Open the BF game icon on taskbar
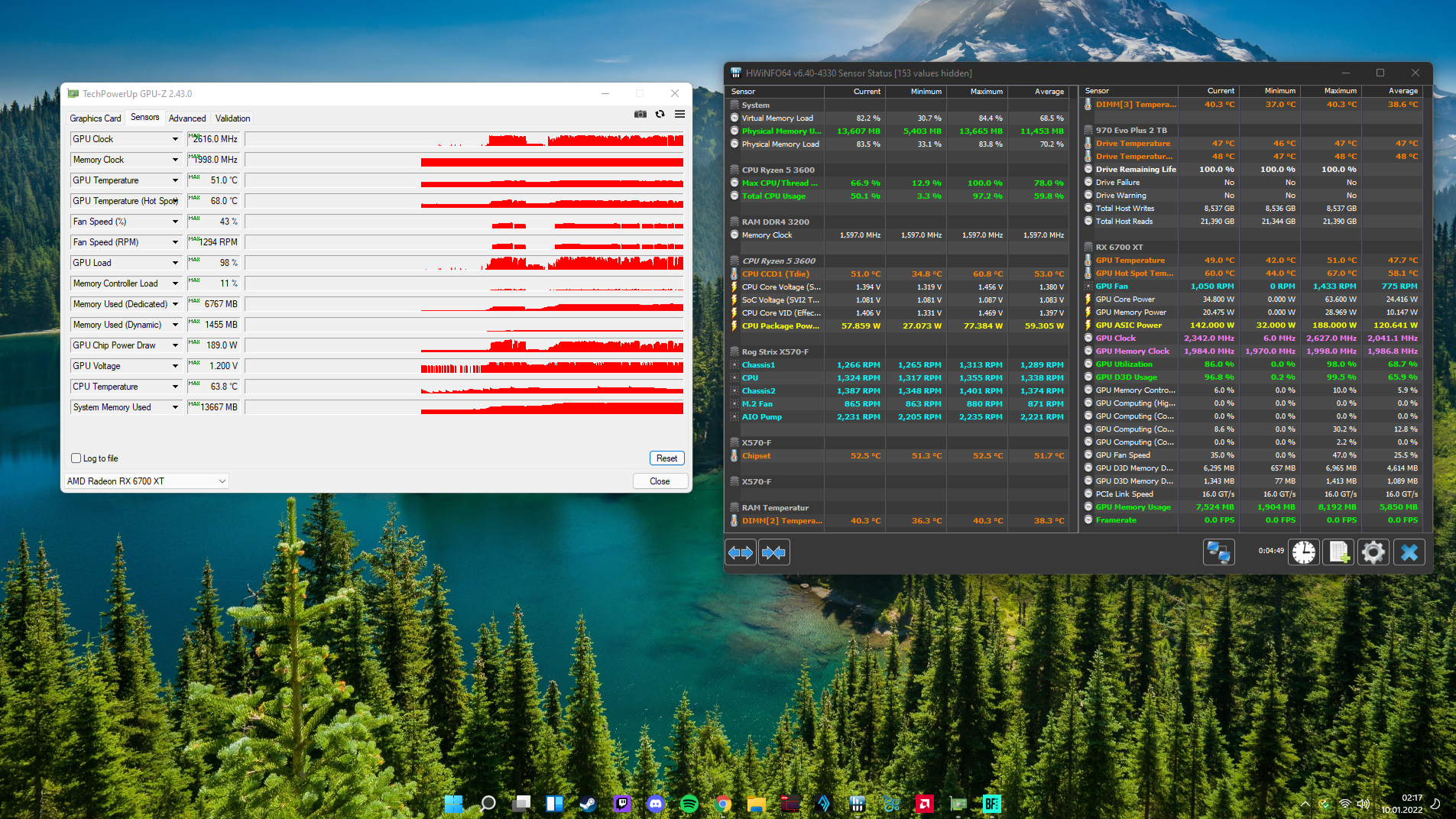Screen dimensions: 1456x819 click(991, 803)
